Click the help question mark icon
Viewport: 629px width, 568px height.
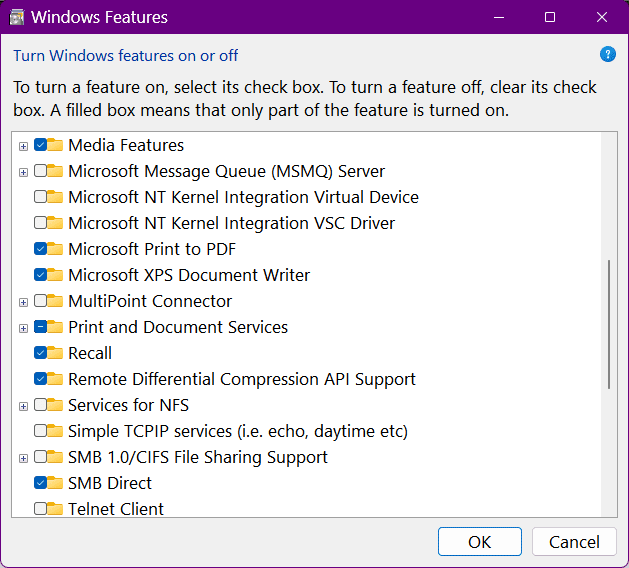607,54
